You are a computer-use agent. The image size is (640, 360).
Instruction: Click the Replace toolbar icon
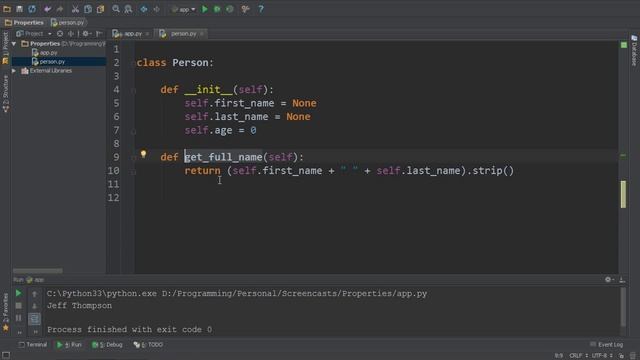click(x=128, y=9)
